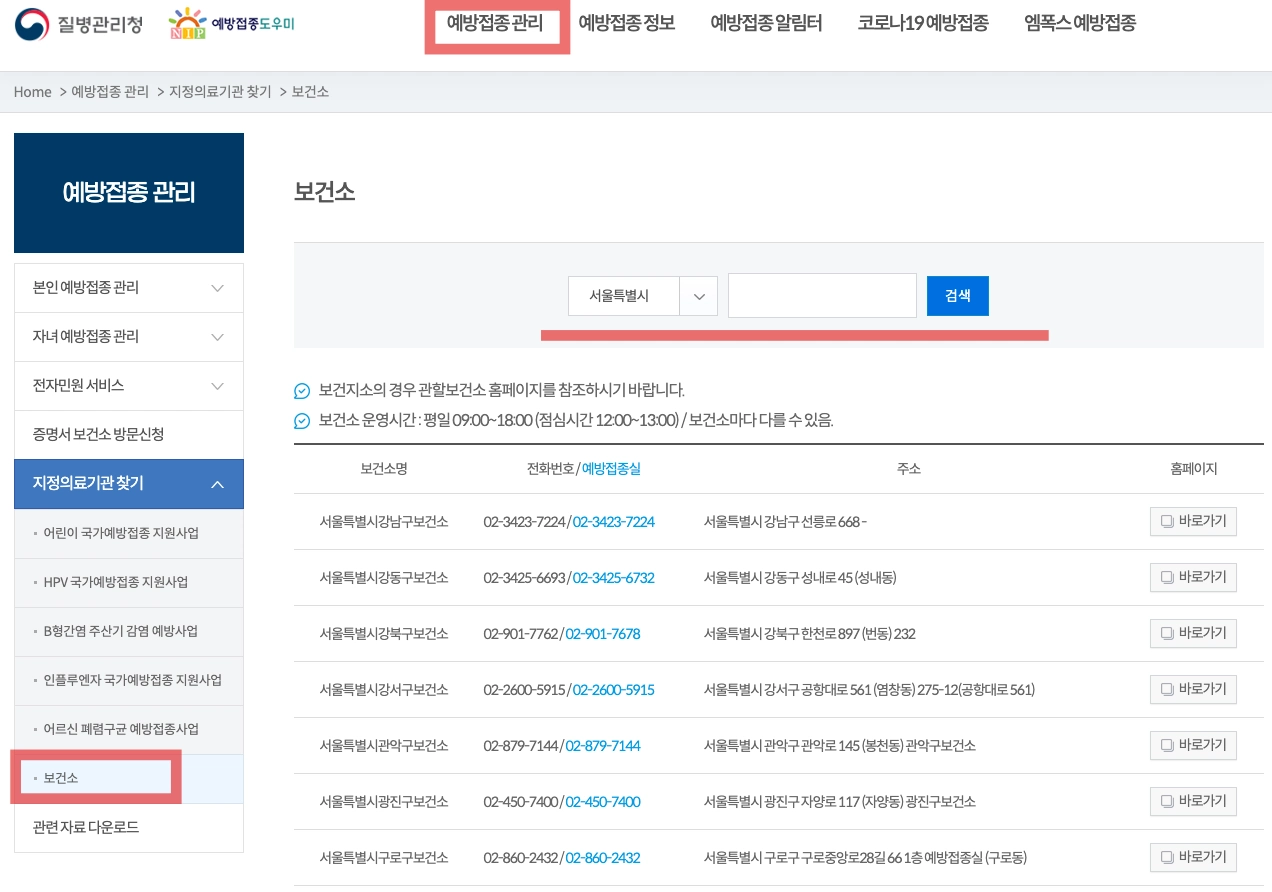
Task: Expand the 전자민원 서비스 section
Action: (129, 386)
